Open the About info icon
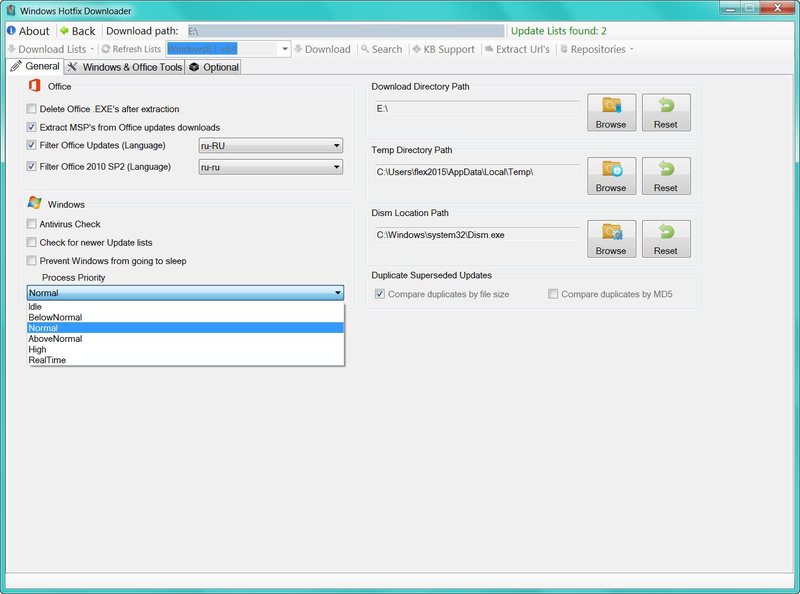800x594 pixels. click(11, 31)
